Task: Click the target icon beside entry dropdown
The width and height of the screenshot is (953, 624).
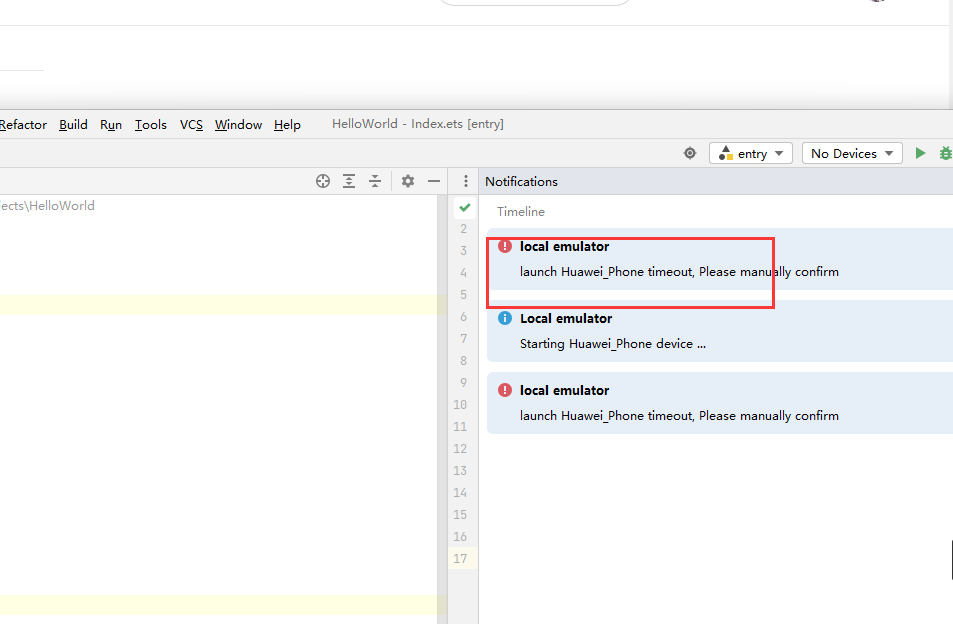Action: 690,153
